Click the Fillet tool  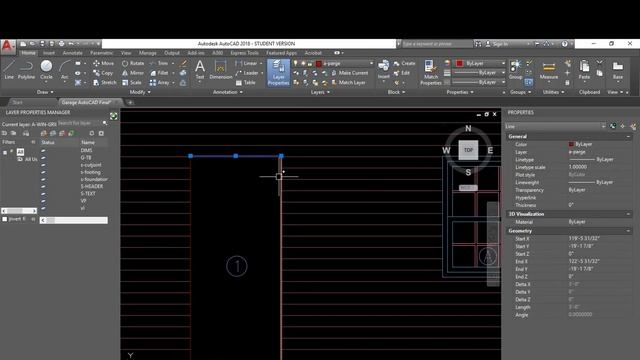[x=159, y=73]
